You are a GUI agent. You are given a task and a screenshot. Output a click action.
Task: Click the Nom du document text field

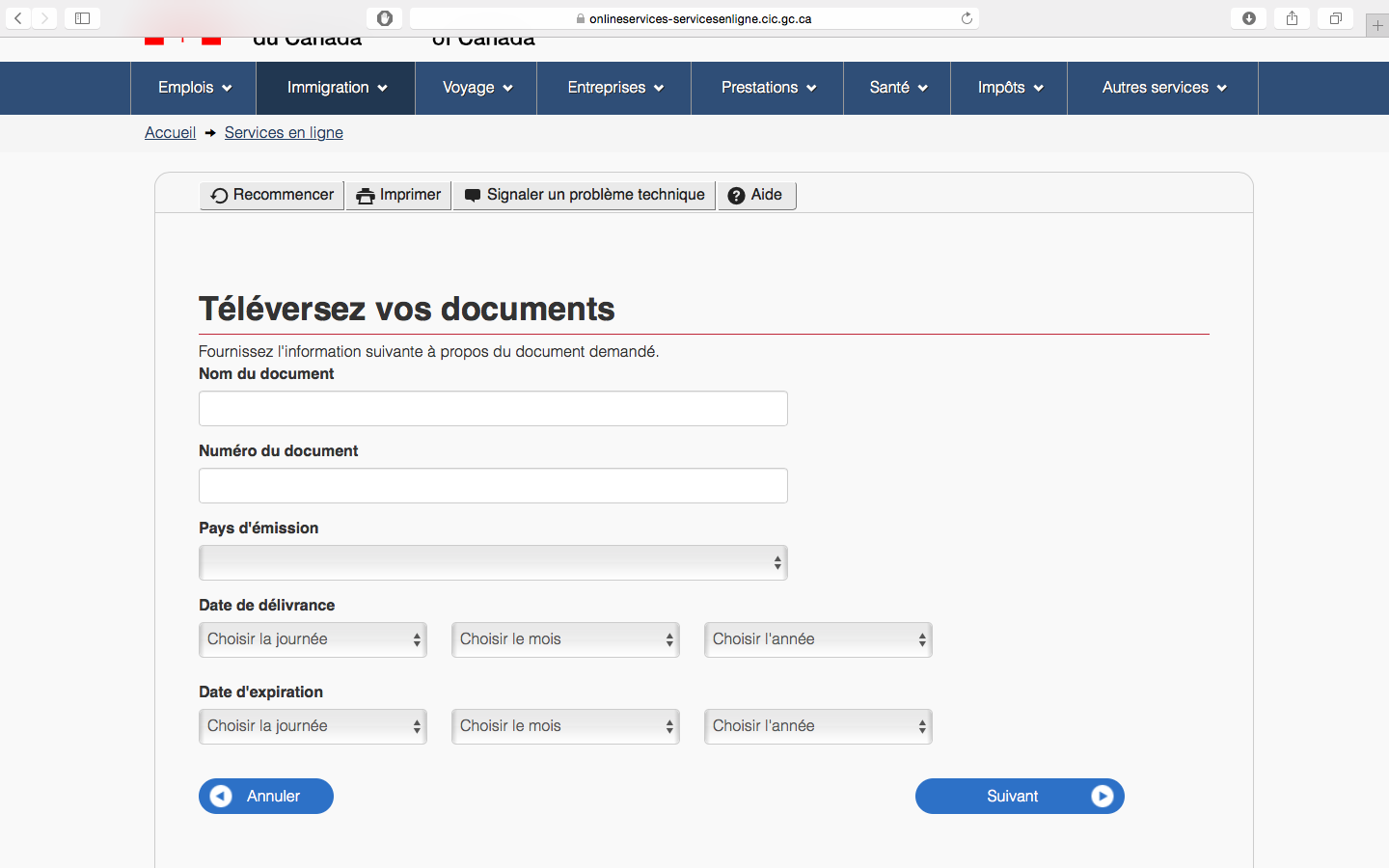(493, 409)
